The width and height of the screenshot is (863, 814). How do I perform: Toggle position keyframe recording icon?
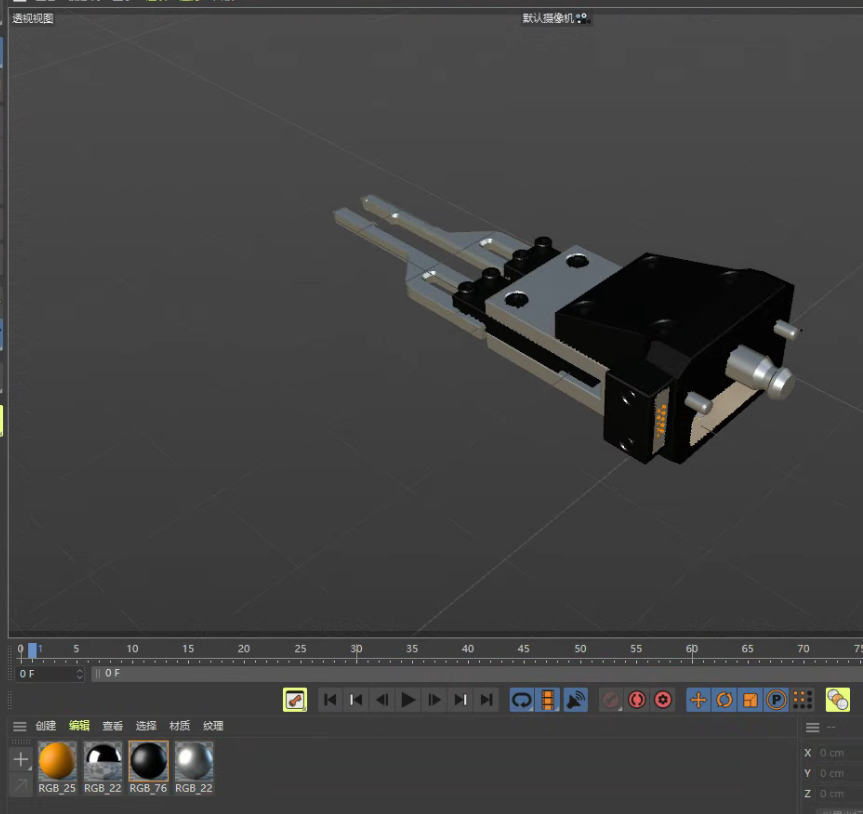[698, 700]
